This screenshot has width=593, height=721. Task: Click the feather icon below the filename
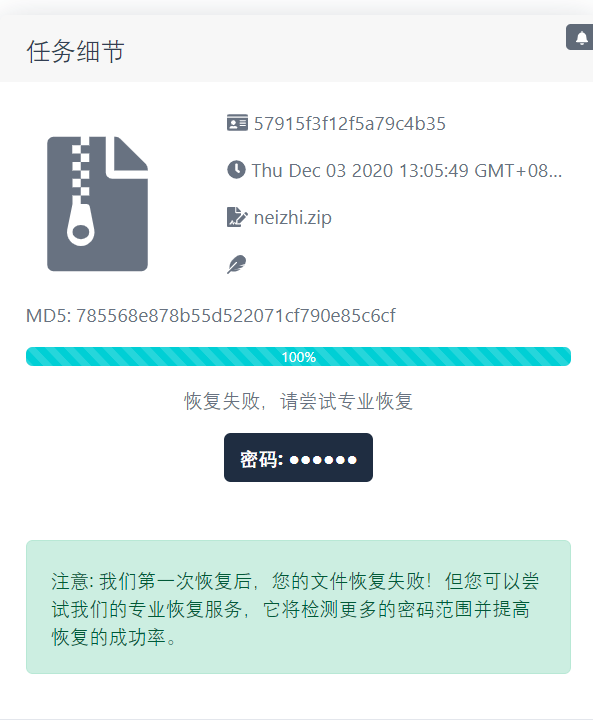point(236,264)
